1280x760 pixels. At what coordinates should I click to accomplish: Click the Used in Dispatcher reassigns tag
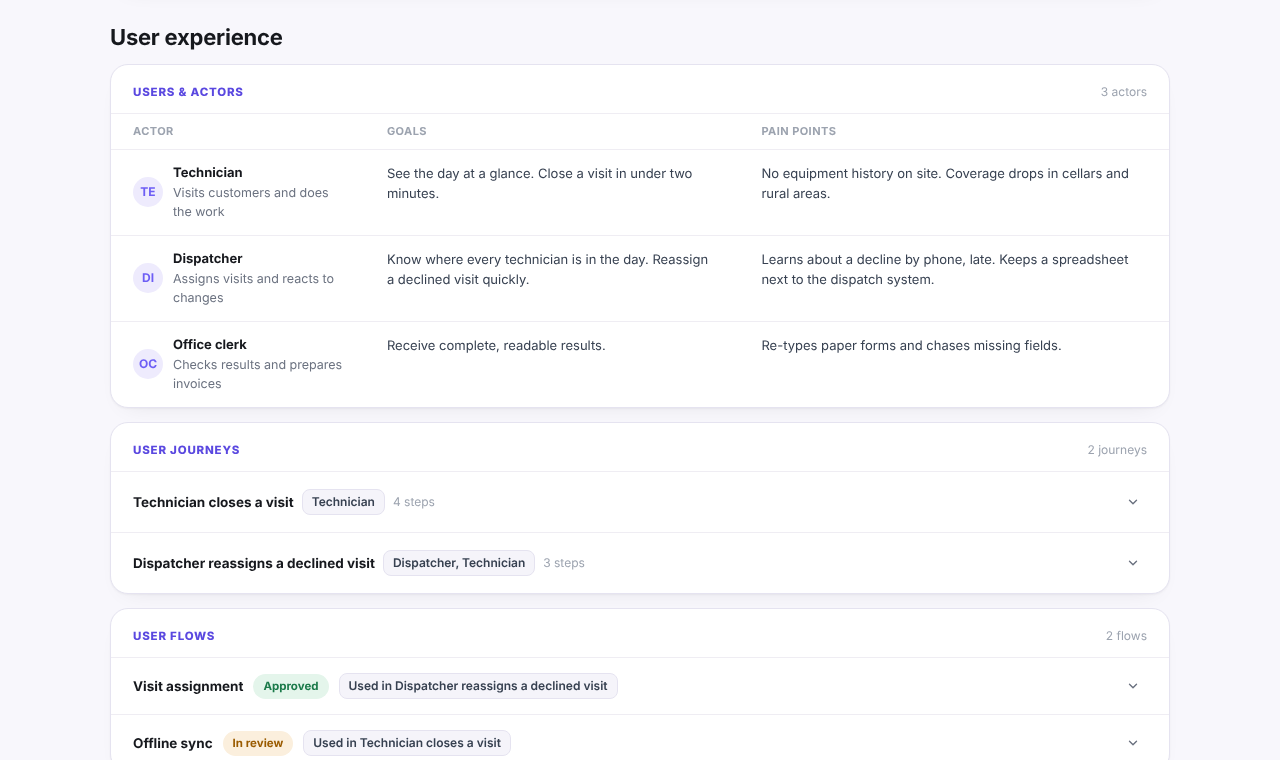coord(478,686)
